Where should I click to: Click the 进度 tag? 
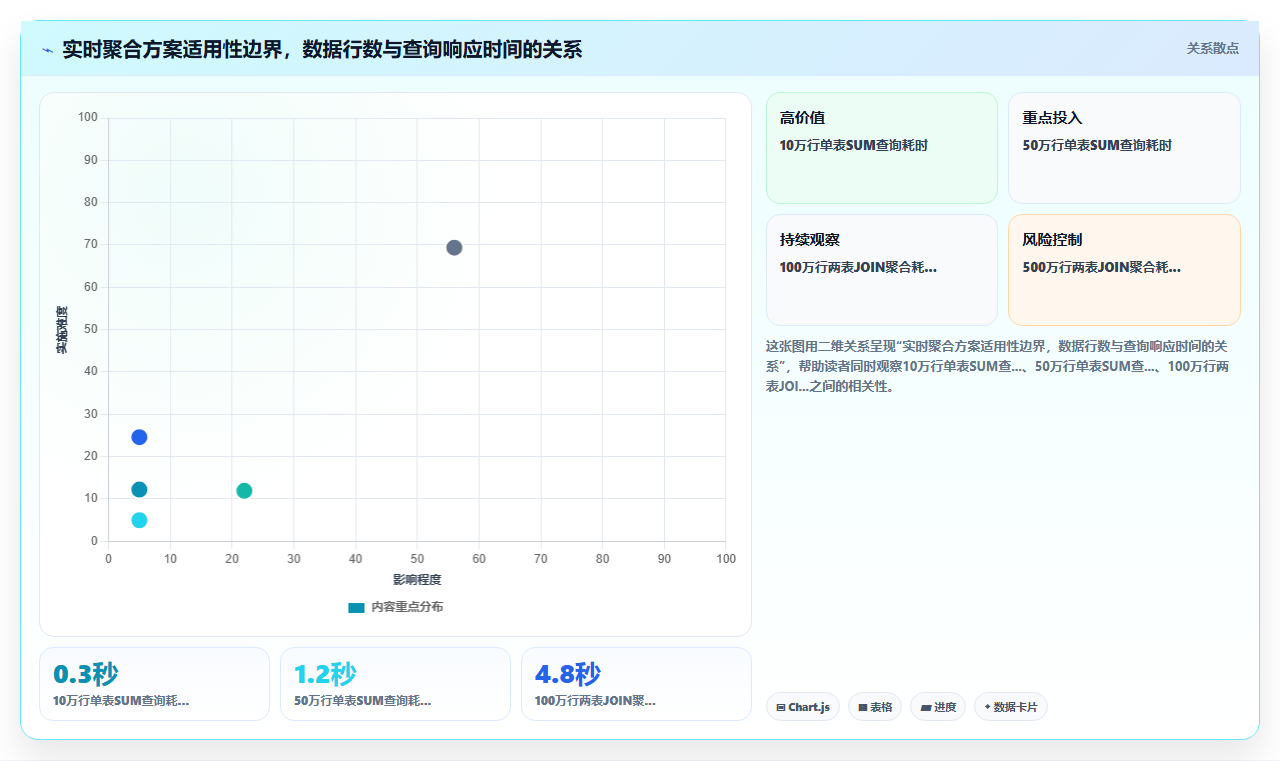(938, 707)
